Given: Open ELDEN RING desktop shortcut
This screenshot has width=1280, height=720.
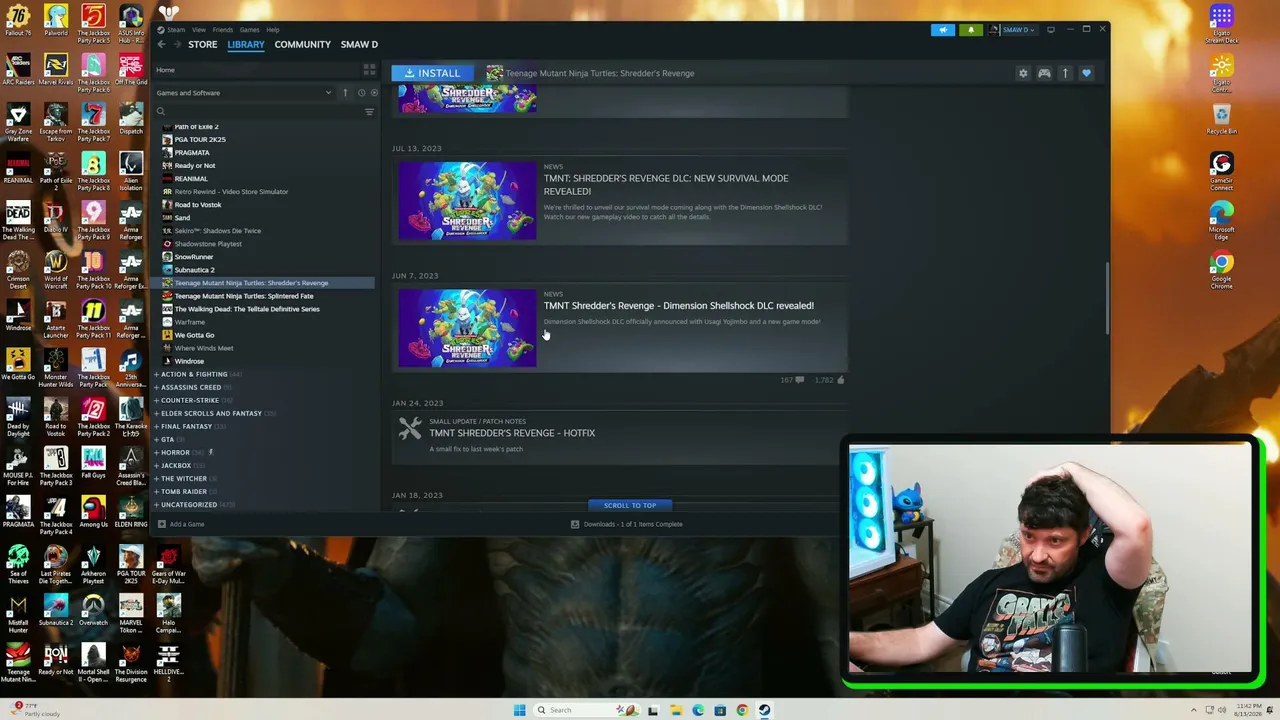Looking at the screenshot, I should click(x=131, y=510).
